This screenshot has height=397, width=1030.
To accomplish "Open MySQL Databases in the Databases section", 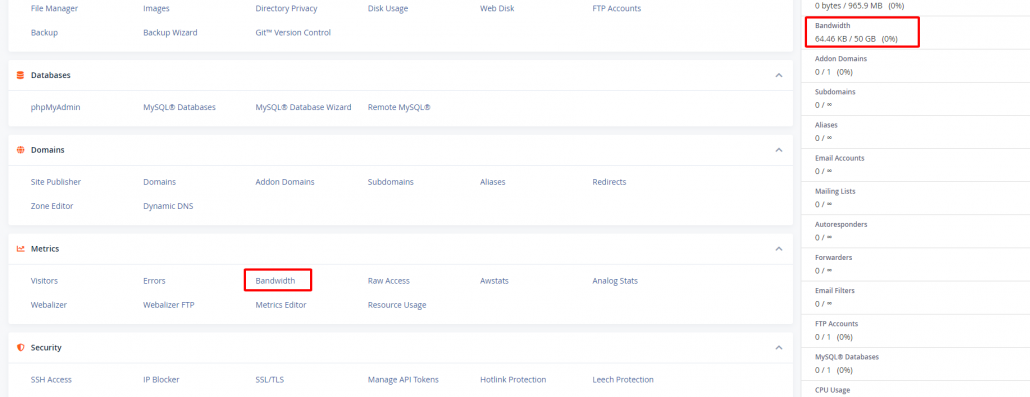I will (179, 107).
